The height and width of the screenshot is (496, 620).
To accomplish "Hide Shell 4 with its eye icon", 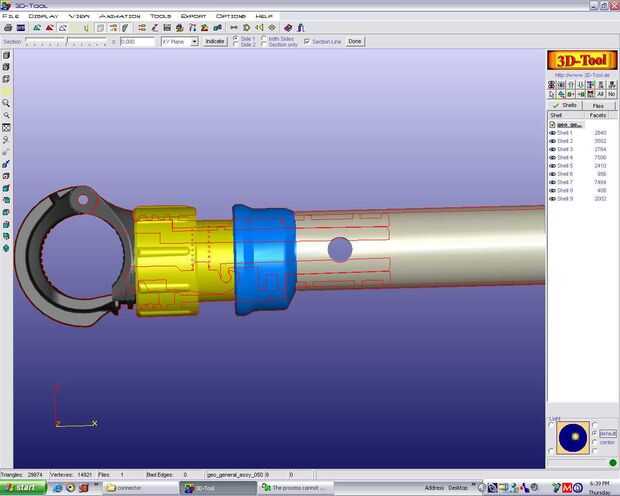I will coord(553,157).
